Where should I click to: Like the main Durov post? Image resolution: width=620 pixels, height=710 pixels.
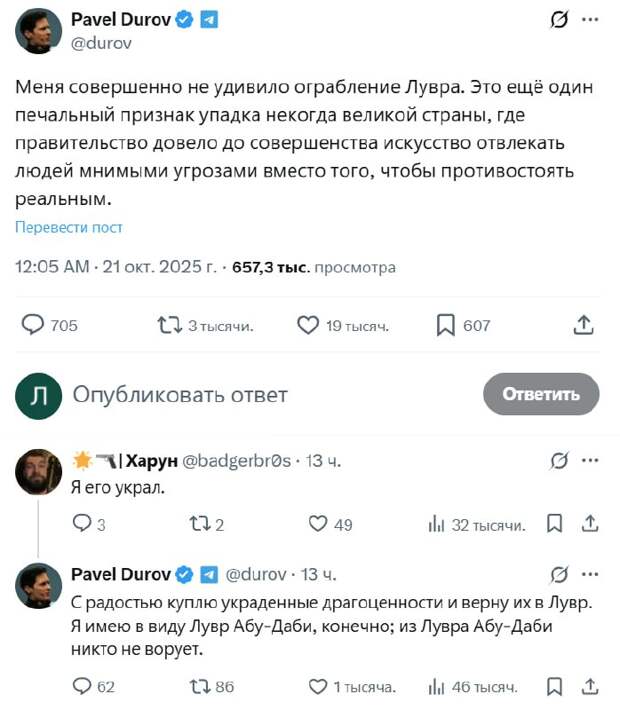[308, 325]
